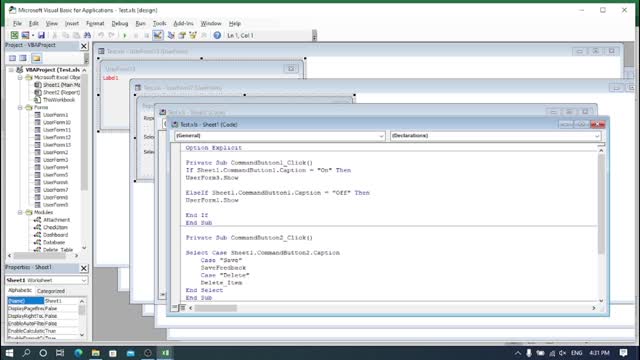Click the Find binoculars toolbar icon
The image size is (640, 360).
87,36
